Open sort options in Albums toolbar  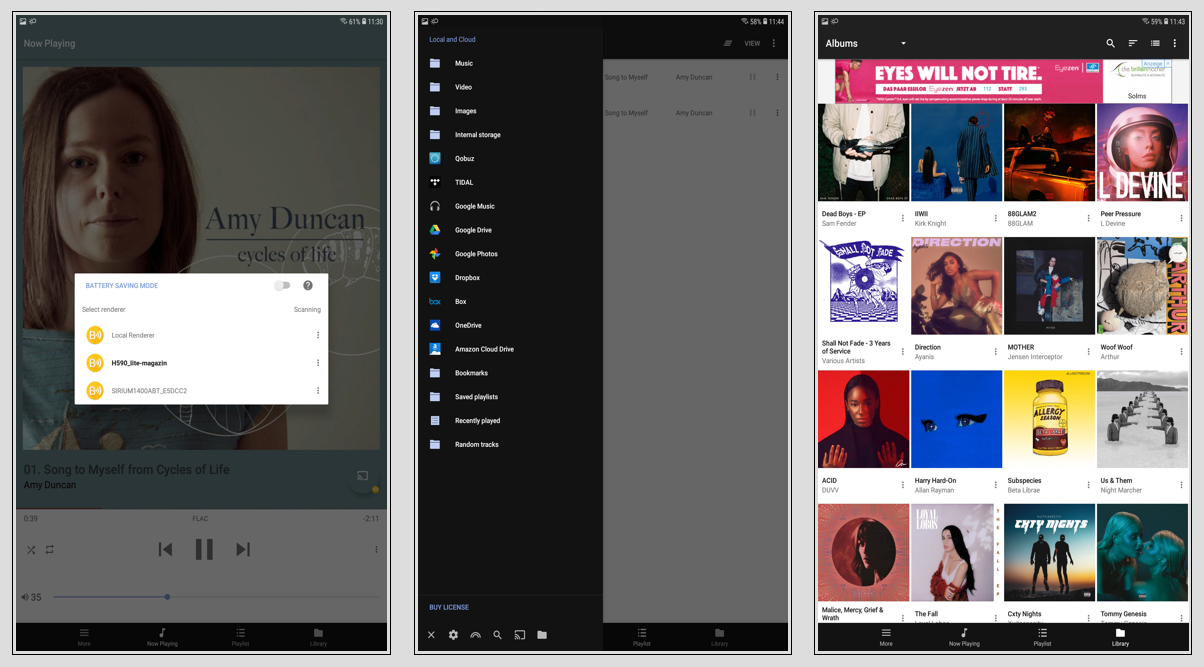point(1133,44)
